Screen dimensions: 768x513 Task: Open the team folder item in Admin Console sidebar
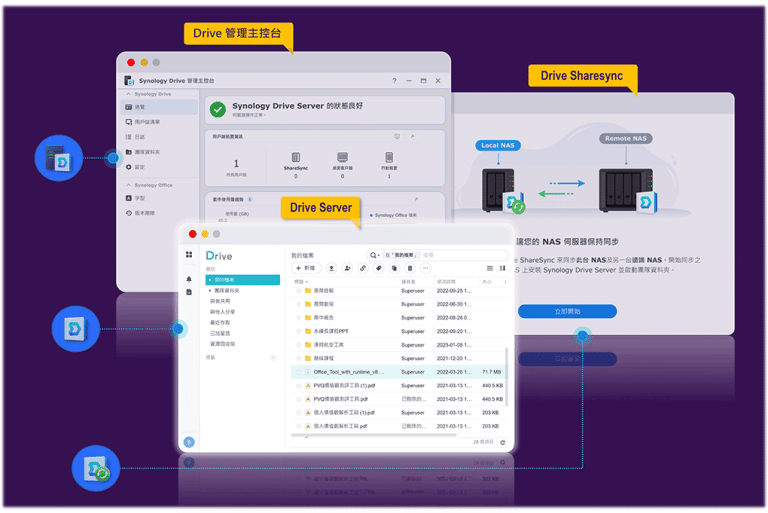click(159, 152)
